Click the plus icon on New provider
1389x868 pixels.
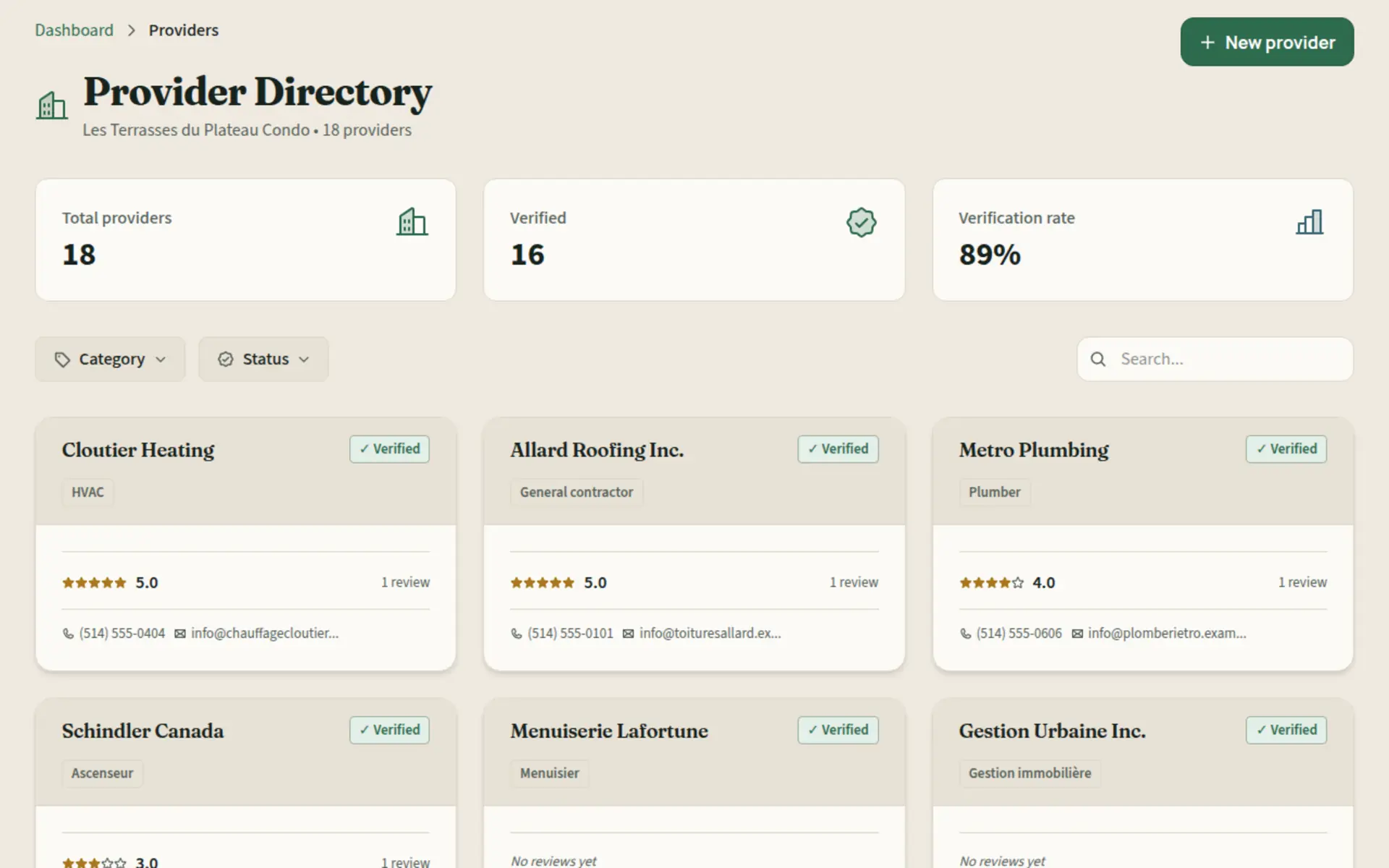point(1207,43)
